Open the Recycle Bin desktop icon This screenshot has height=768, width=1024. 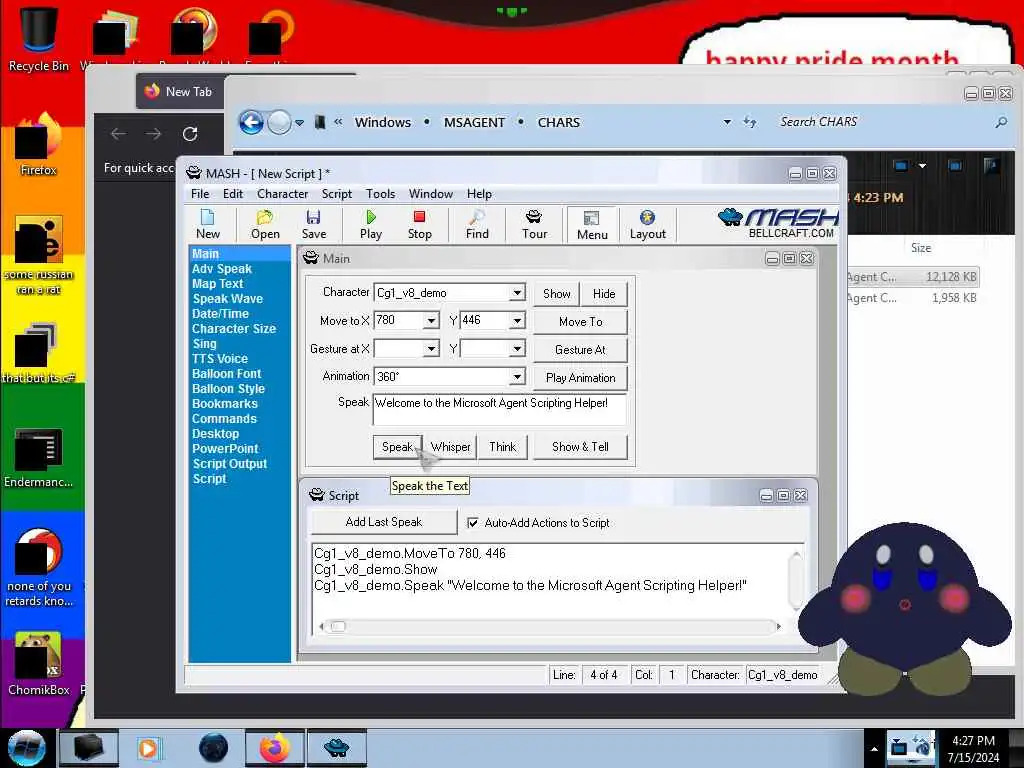coord(39,38)
